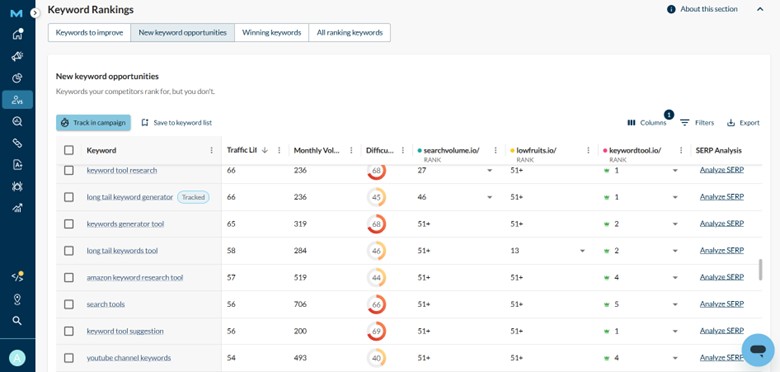Screen dimensions: 780x372
Task: Open 'amazon keyword research tool' keyword link
Action: tap(135, 278)
